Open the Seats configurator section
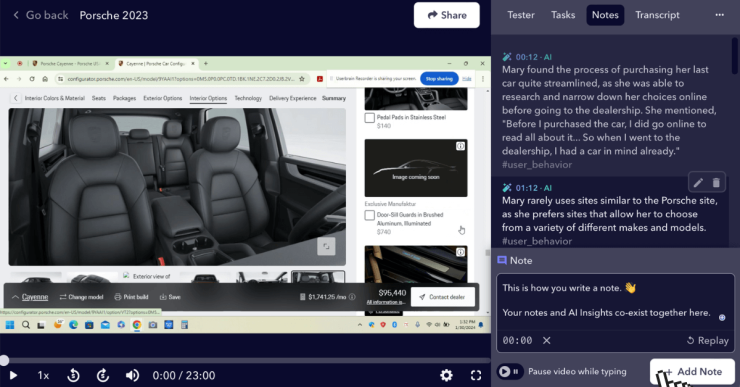This screenshot has width=740, height=387. click(x=99, y=98)
